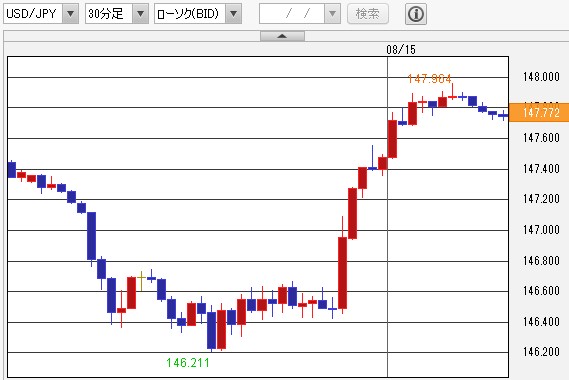Click the 147.400 price axis label

point(541,168)
